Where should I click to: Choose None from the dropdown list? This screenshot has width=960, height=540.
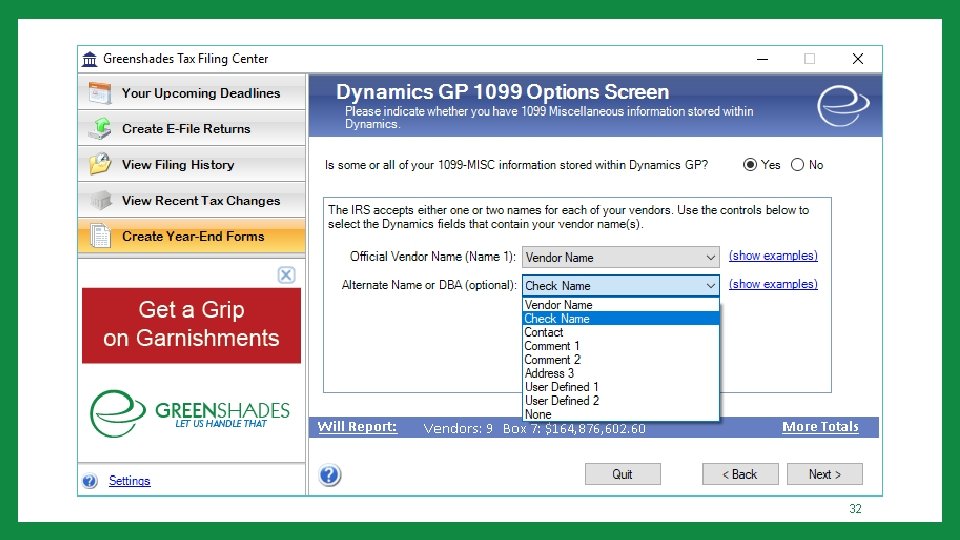620,414
